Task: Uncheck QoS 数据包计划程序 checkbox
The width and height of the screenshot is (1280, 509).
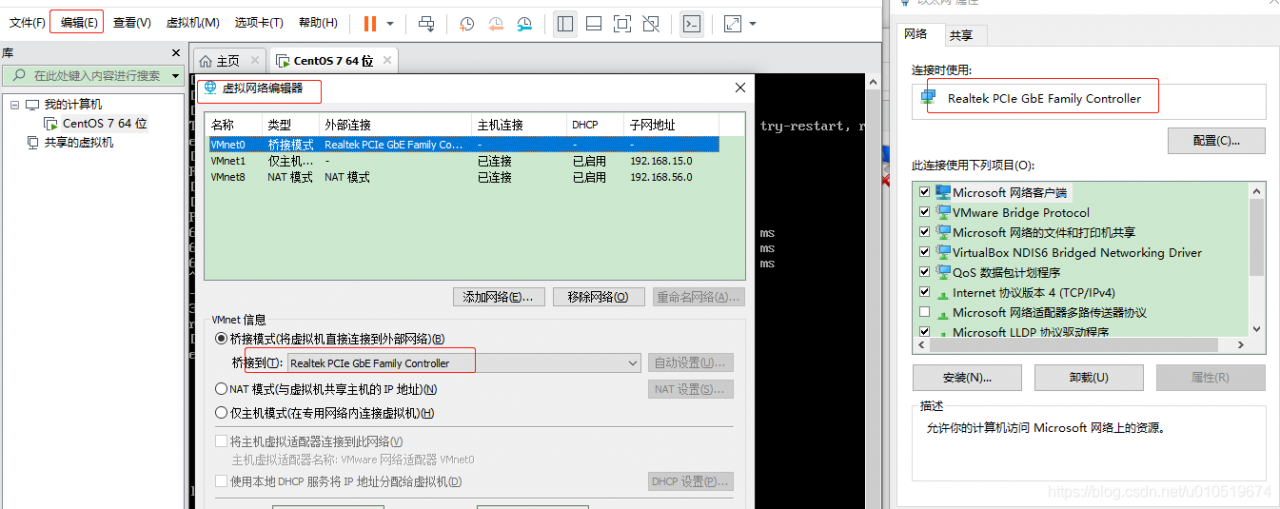Action: click(924, 272)
